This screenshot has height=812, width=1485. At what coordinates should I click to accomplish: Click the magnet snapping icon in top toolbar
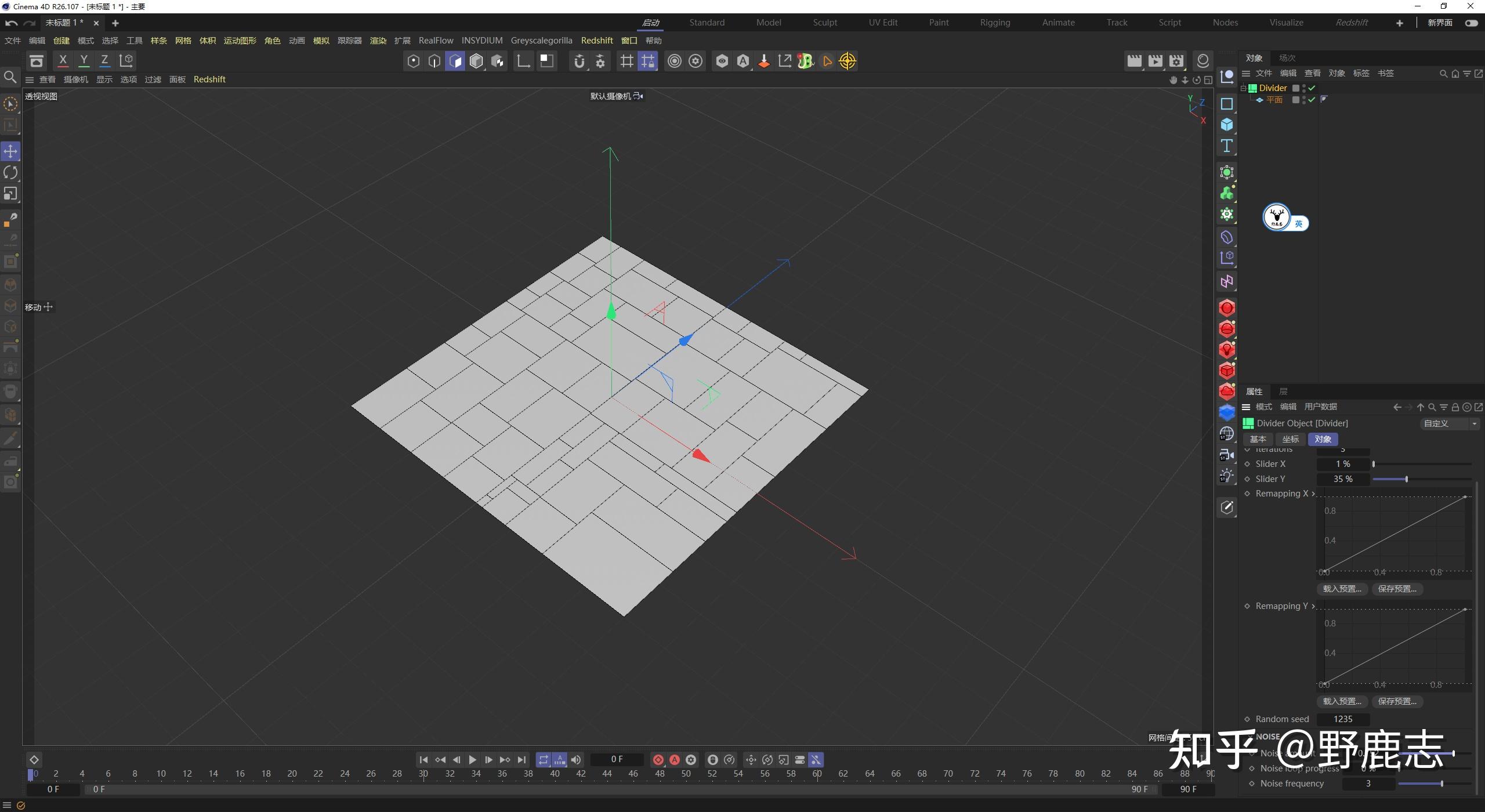[x=580, y=61]
